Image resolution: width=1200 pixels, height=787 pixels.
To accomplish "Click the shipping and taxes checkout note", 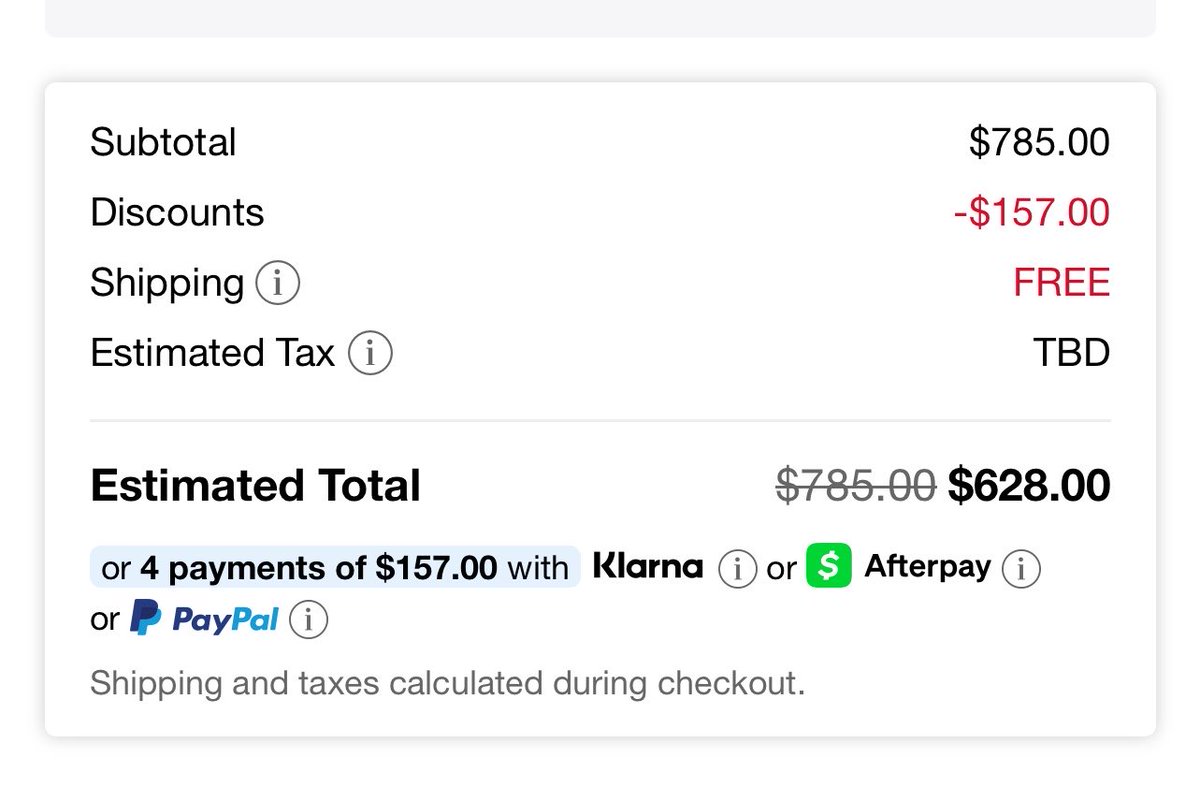I will [447, 684].
